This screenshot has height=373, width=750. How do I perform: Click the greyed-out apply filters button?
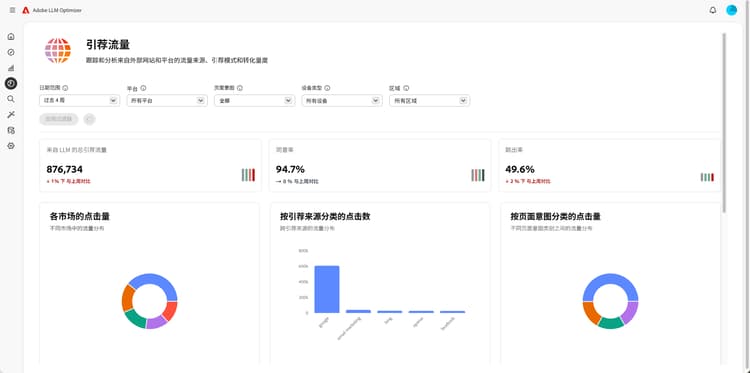(x=59, y=119)
